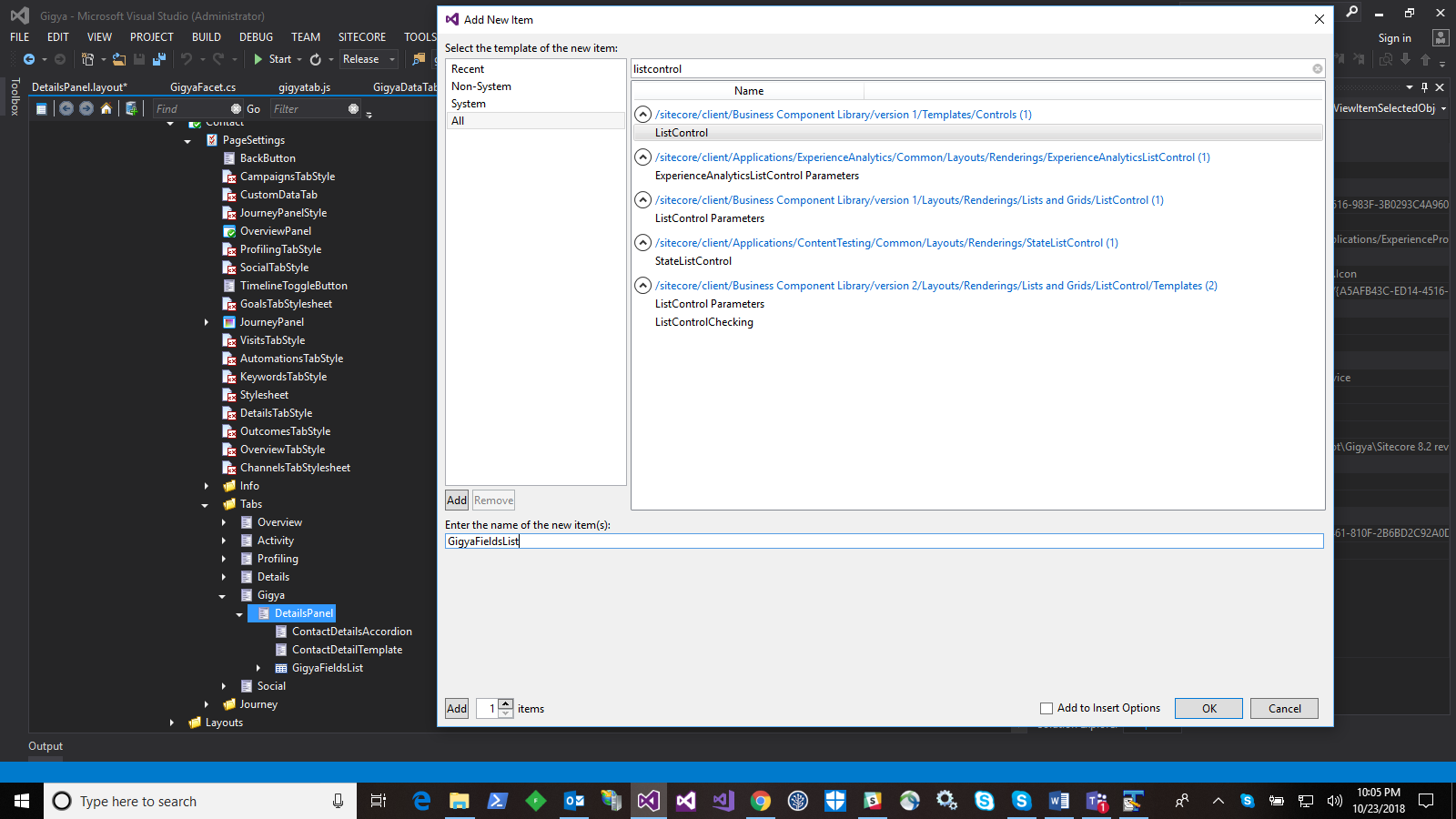Image resolution: width=1456 pixels, height=819 pixels.
Task: Open Microsoft Teams from the taskbar
Action: (1096, 801)
